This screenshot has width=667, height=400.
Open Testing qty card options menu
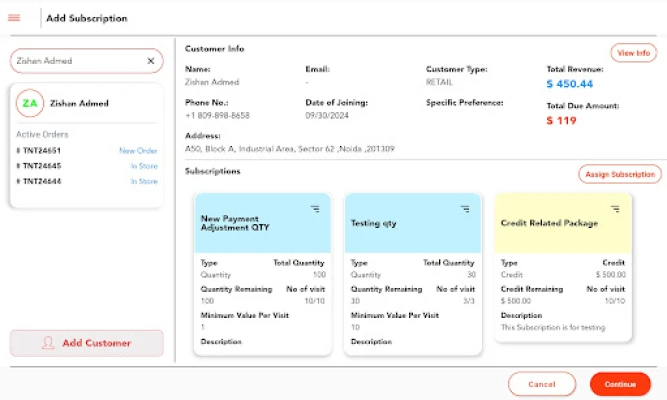pyautogui.click(x=465, y=209)
